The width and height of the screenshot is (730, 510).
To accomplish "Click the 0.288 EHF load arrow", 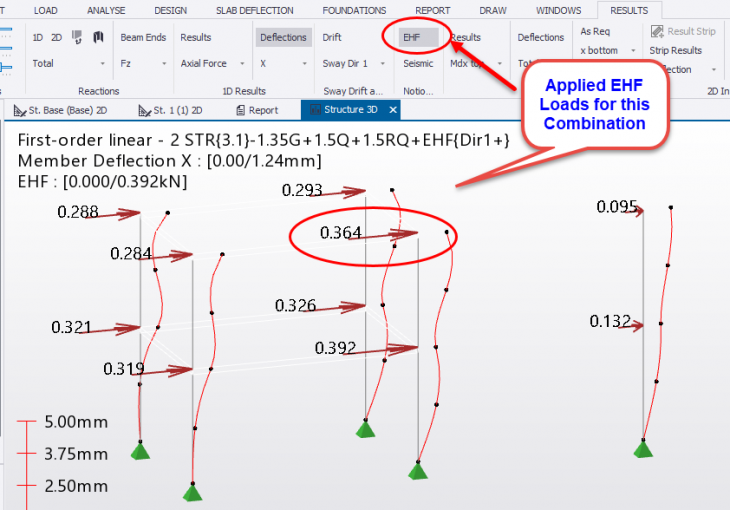I will click(x=113, y=215).
